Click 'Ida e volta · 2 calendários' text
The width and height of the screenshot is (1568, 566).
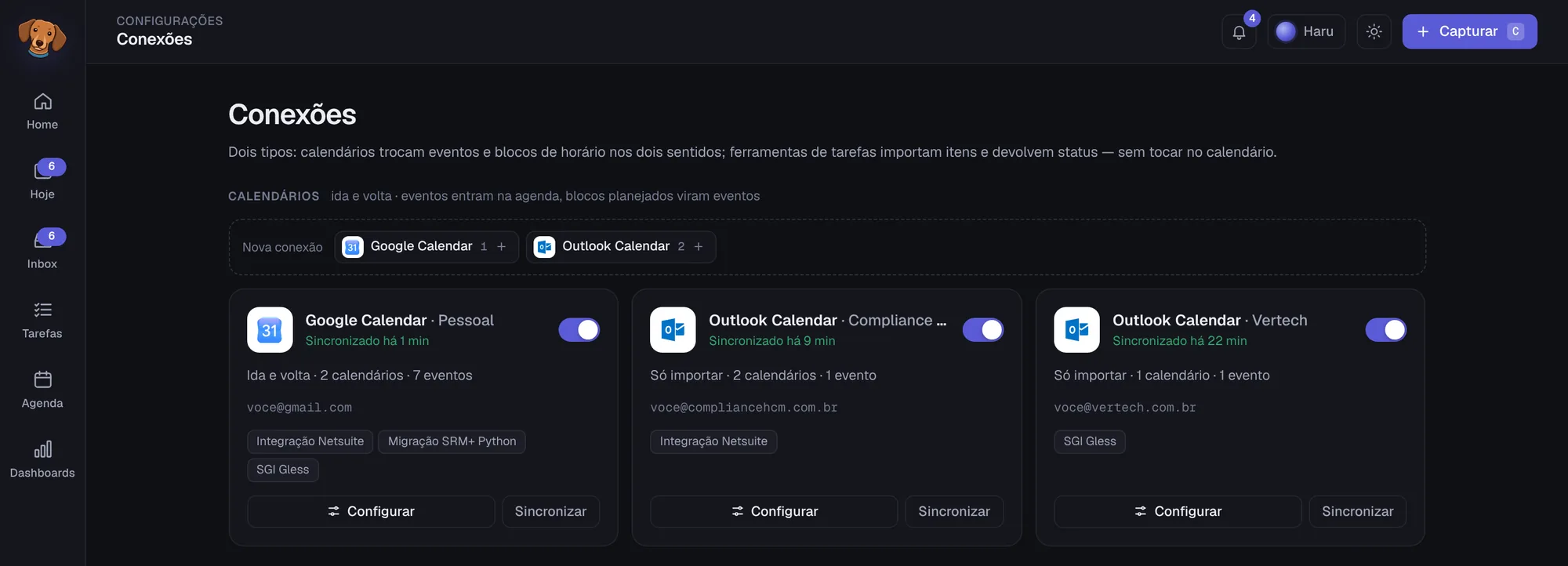point(325,376)
